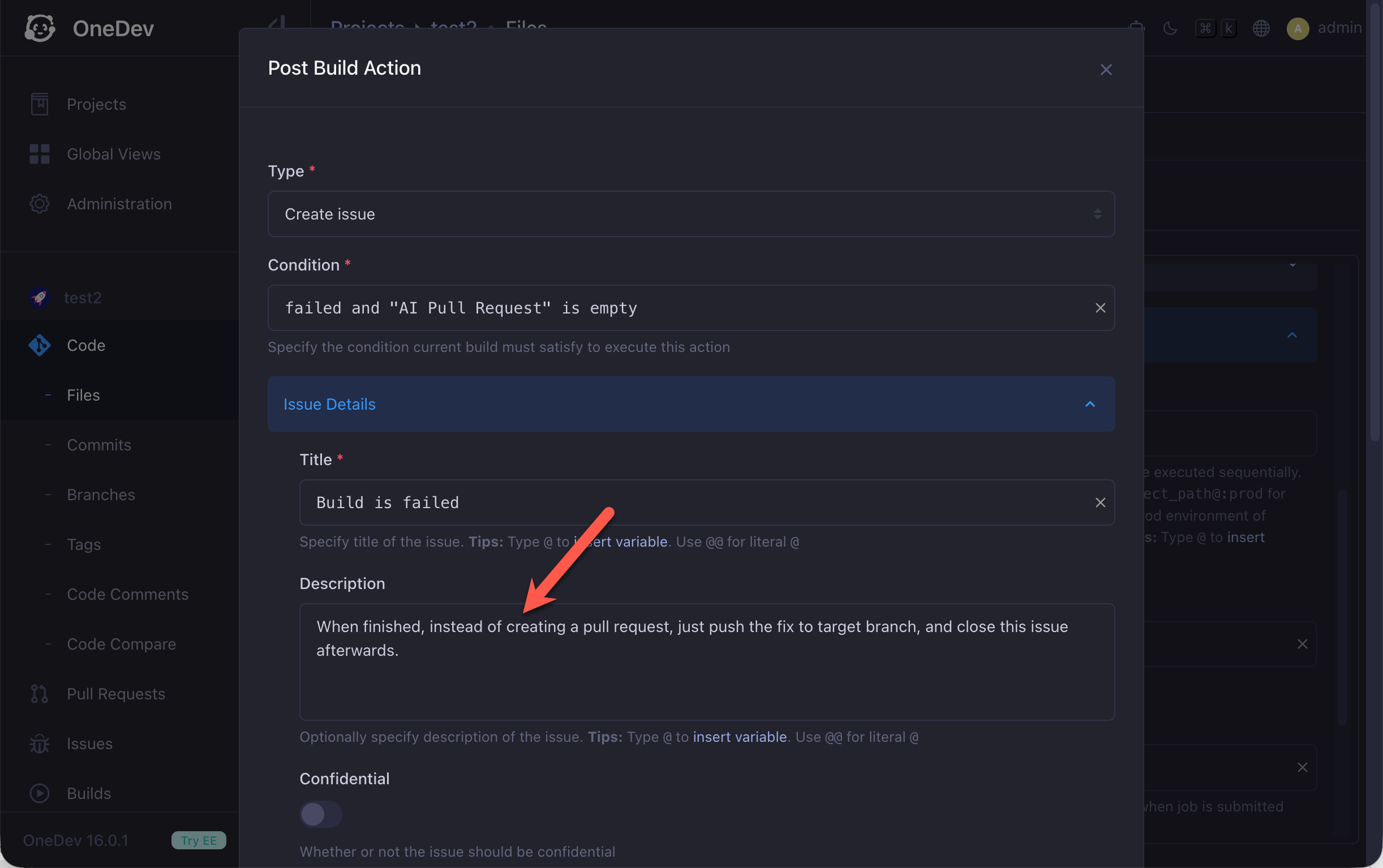Image resolution: width=1383 pixels, height=868 pixels.
Task: Toggle the Confidential switch
Action: [x=320, y=814]
